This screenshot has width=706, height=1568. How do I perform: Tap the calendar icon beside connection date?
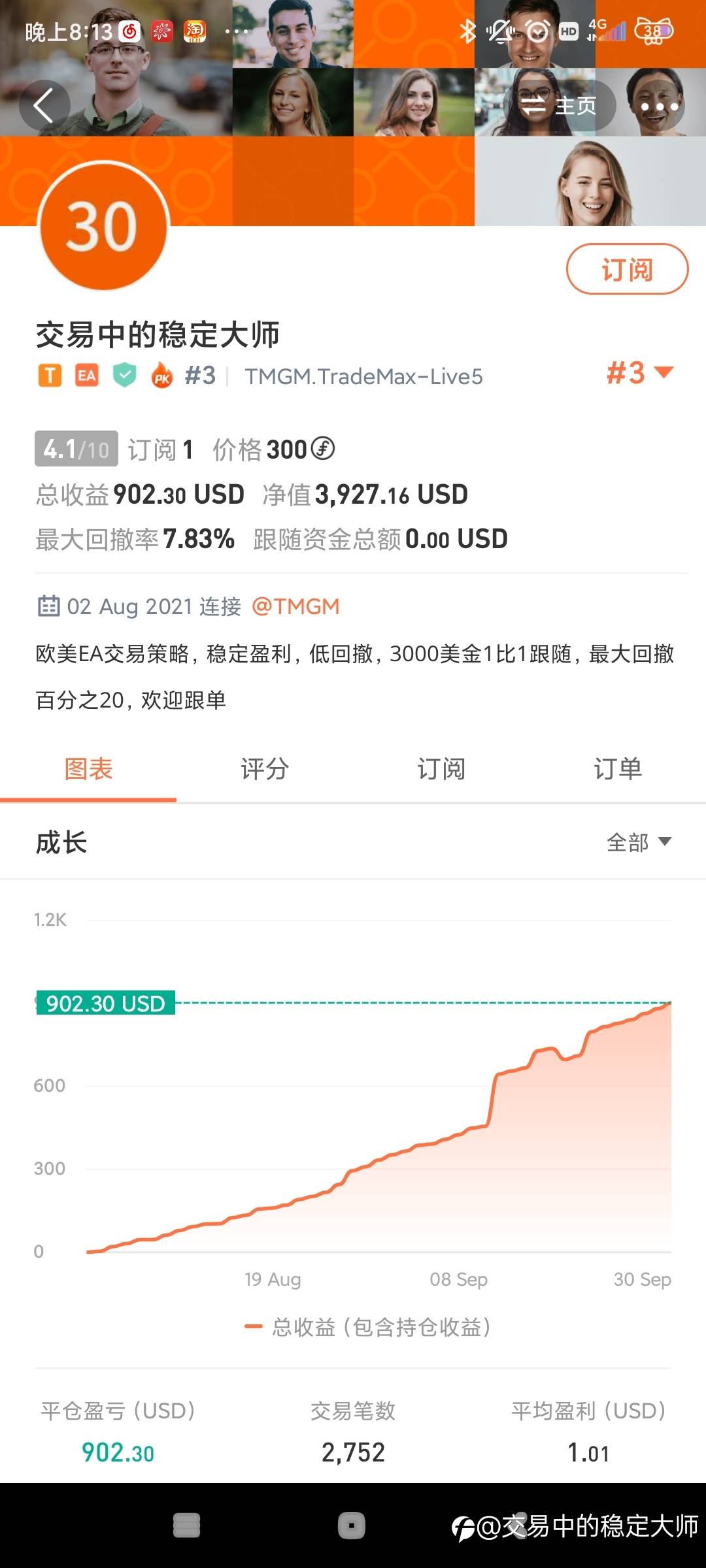(49, 606)
